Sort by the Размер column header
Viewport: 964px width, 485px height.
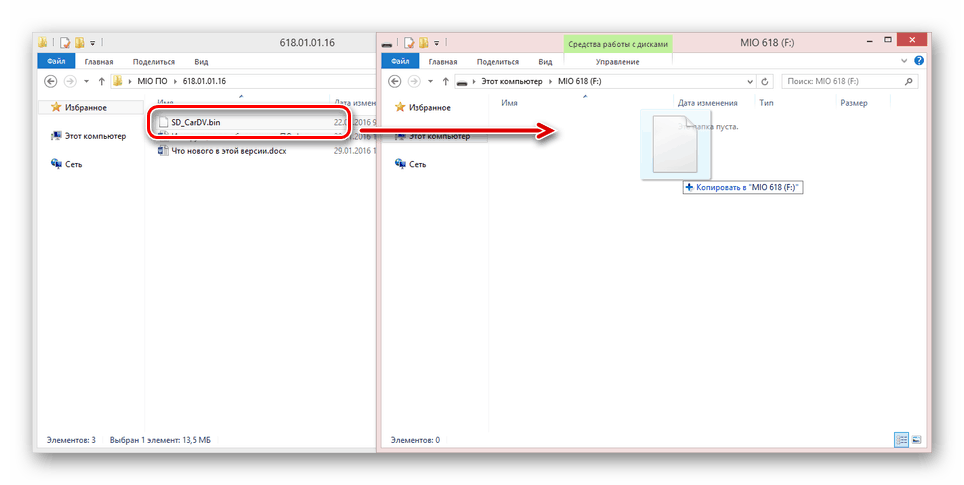coord(853,103)
